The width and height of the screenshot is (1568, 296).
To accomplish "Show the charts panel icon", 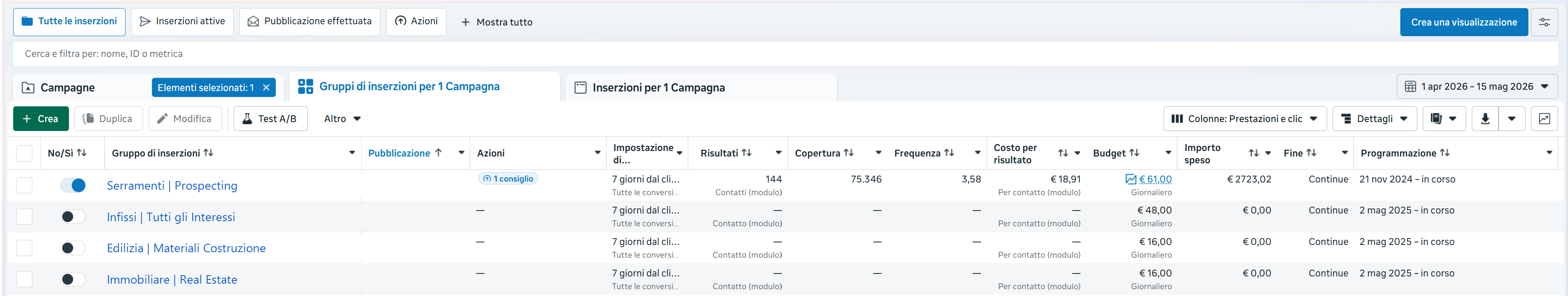I will click(1544, 119).
